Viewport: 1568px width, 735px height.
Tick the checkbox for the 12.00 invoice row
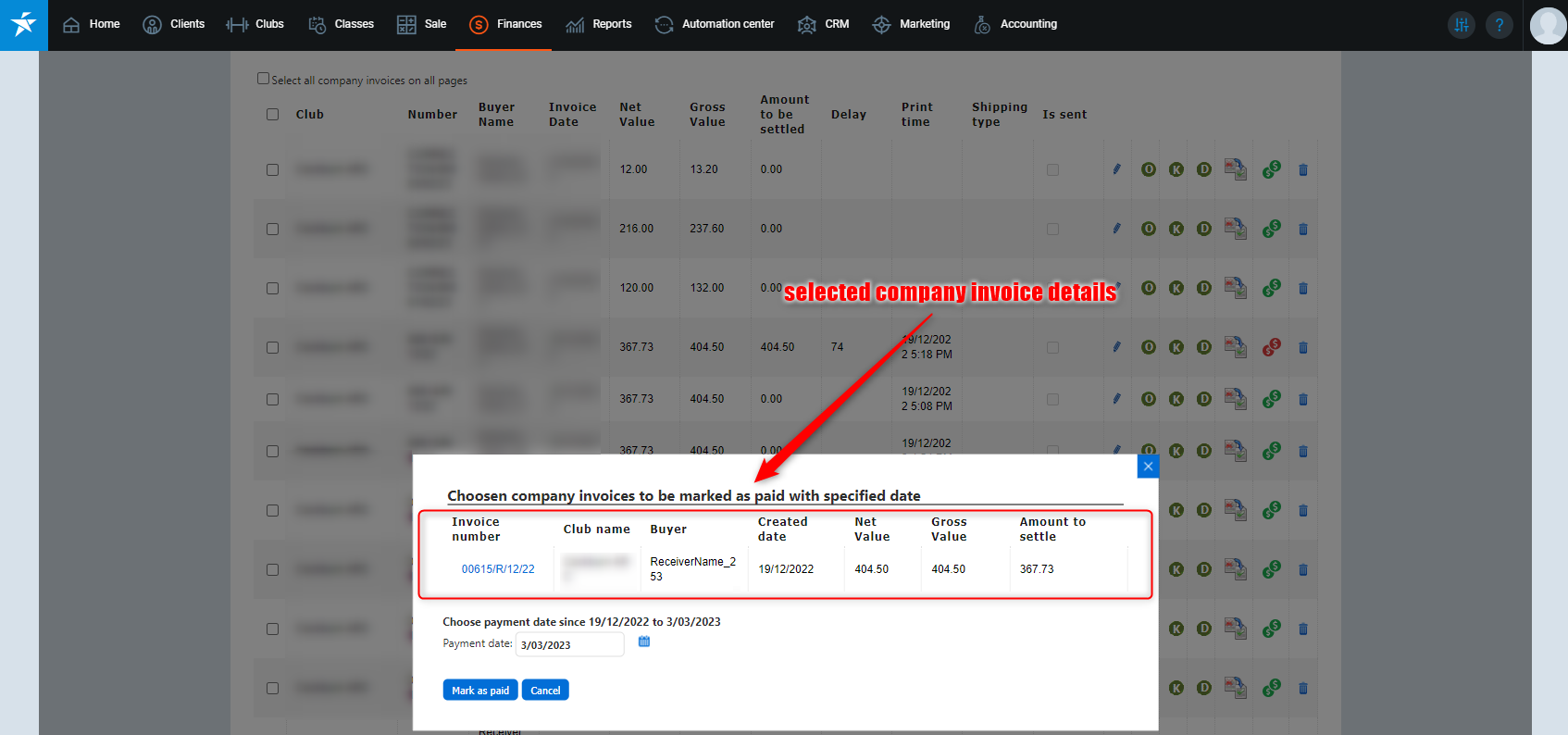[x=272, y=169]
